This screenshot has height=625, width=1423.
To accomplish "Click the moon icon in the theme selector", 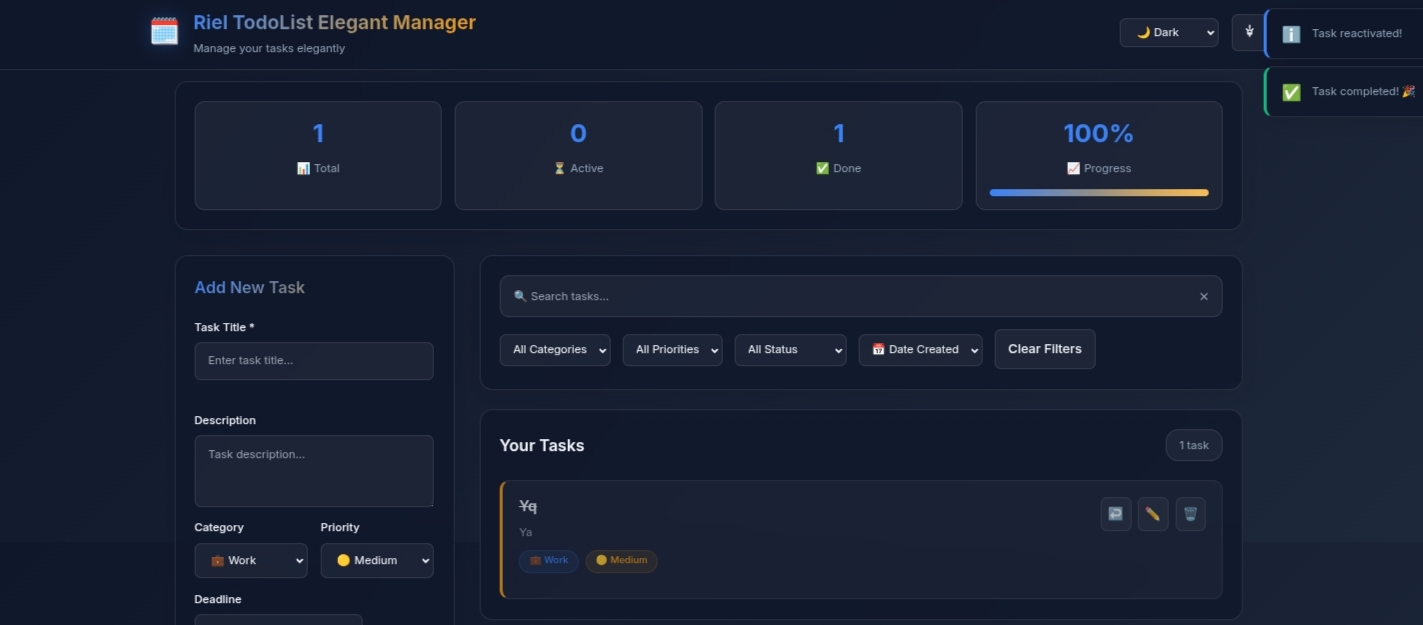I will (1143, 32).
